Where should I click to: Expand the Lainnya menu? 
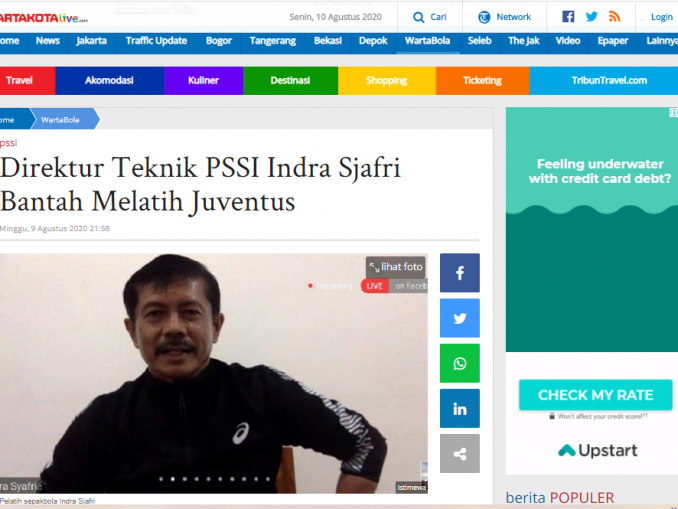tap(662, 41)
